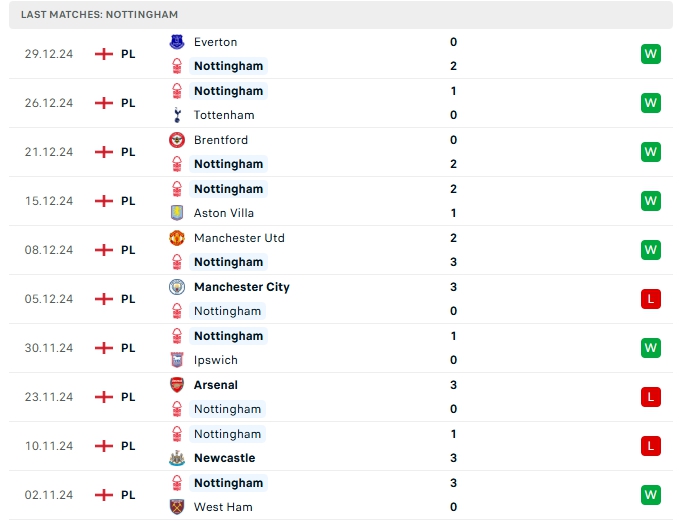Open the Manchester City team link
Image resolution: width=684 pixels, height=521 pixels.
pos(241,287)
